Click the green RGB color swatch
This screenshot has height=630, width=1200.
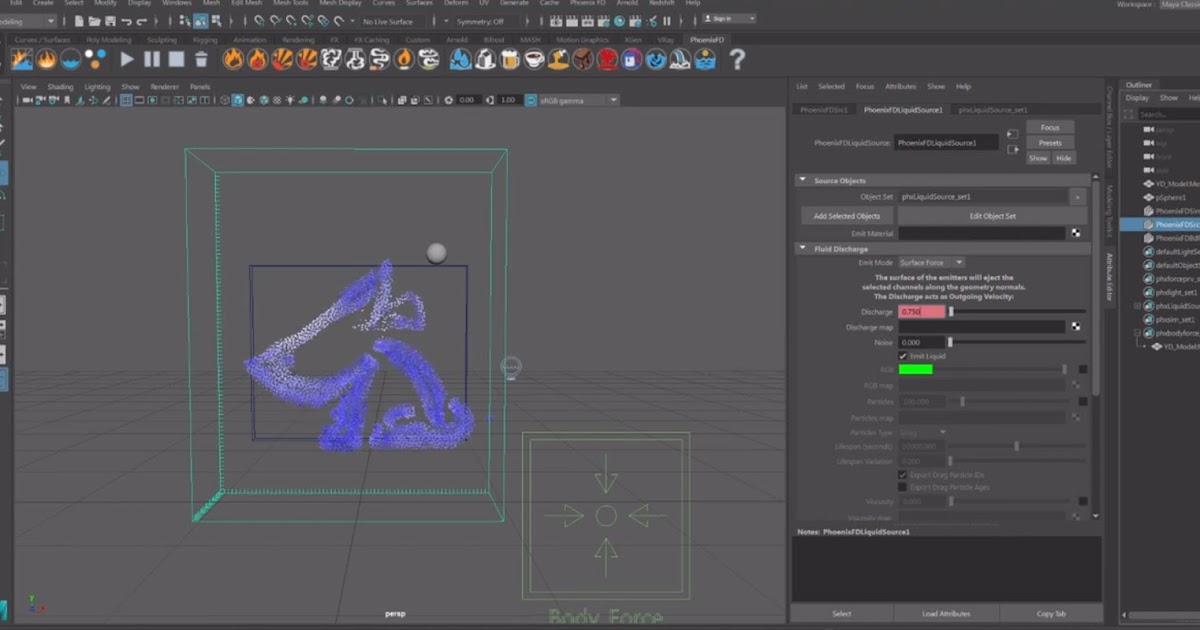[x=915, y=369]
